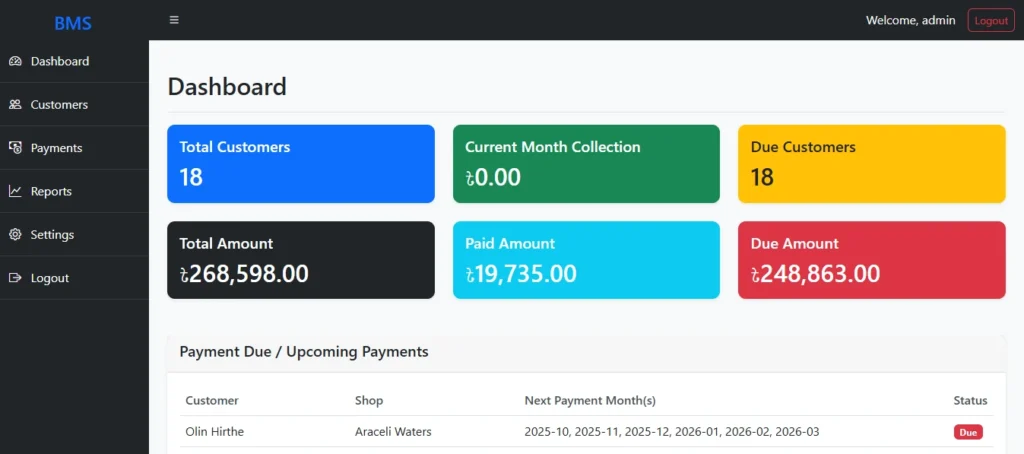1024x454 pixels.
Task: Click the red Due status badge
Action: (x=967, y=432)
